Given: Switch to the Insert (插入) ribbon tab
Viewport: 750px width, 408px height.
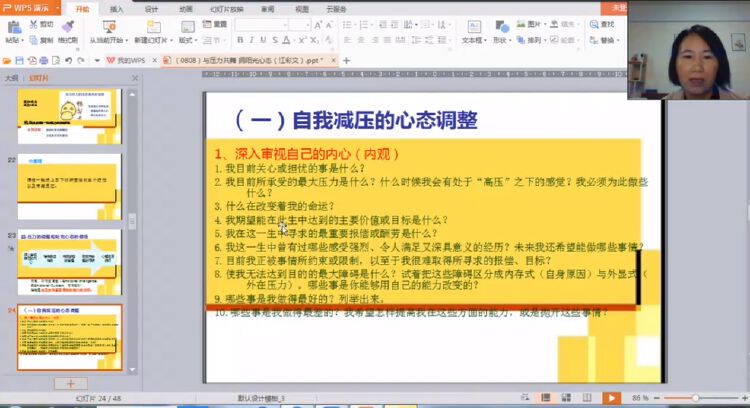Looking at the screenshot, I should point(117,8).
